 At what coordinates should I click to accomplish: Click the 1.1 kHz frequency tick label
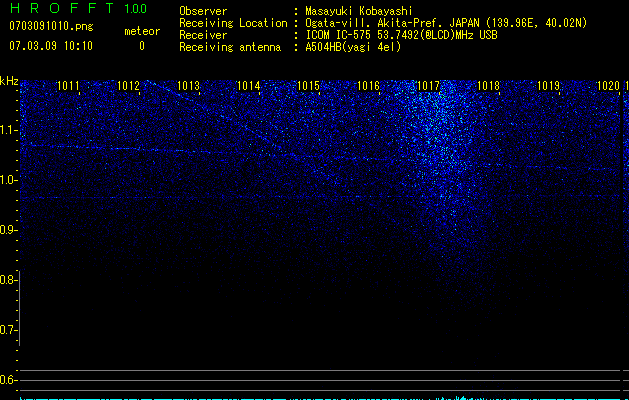pos(8,130)
